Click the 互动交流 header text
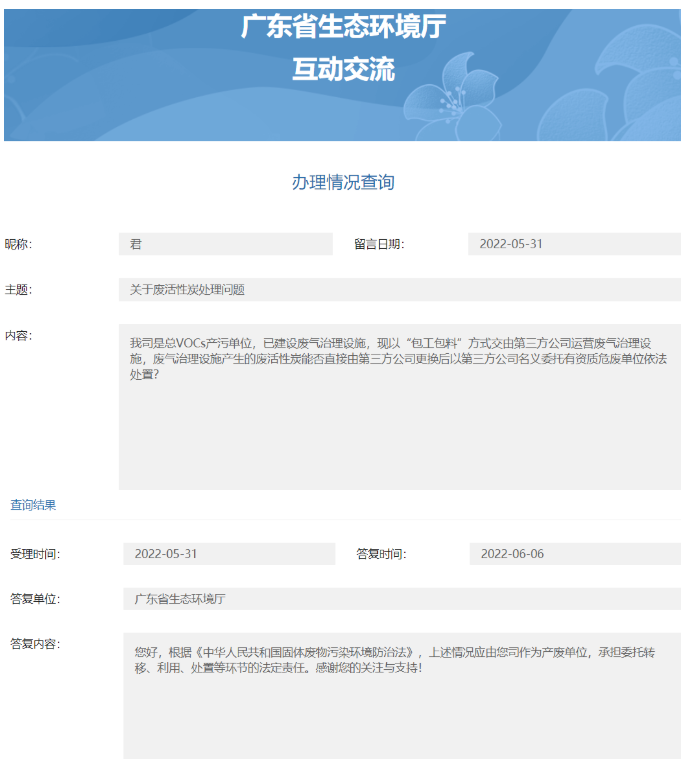 [x=343, y=70]
